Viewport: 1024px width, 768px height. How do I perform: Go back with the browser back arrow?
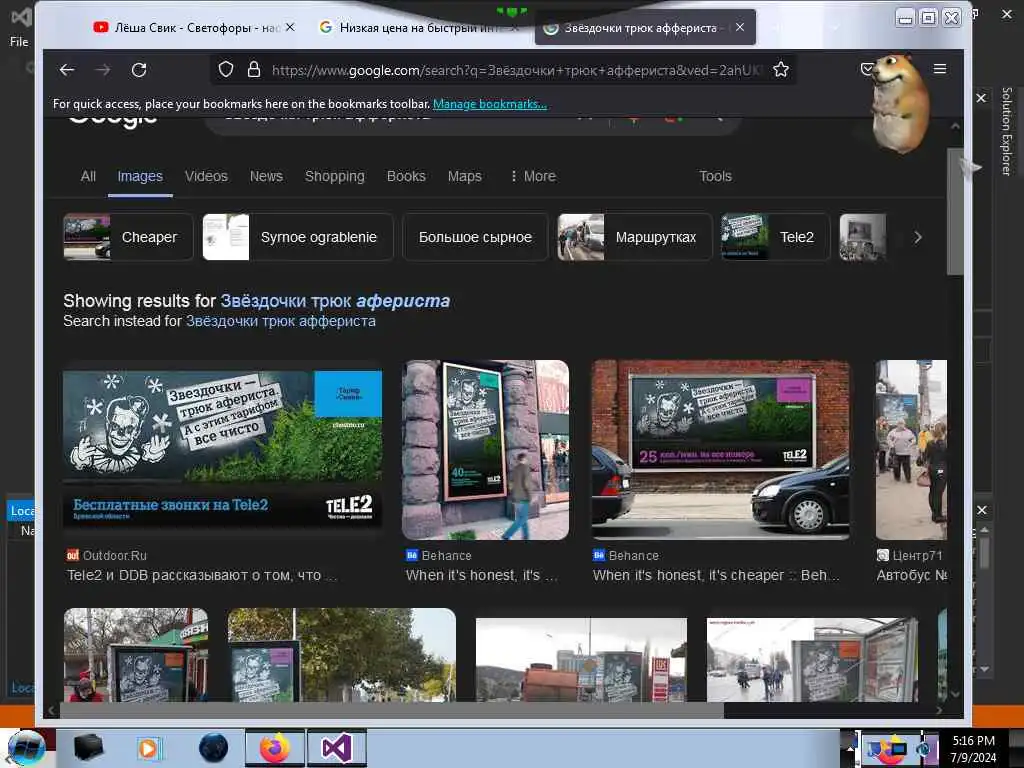coord(67,70)
